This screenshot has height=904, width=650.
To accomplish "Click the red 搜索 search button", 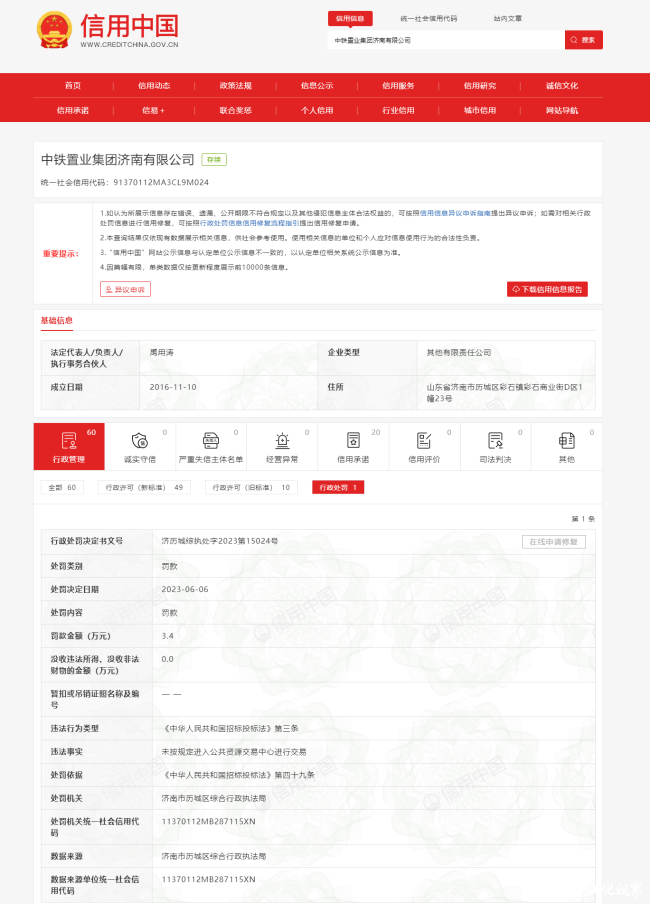I will [584, 40].
